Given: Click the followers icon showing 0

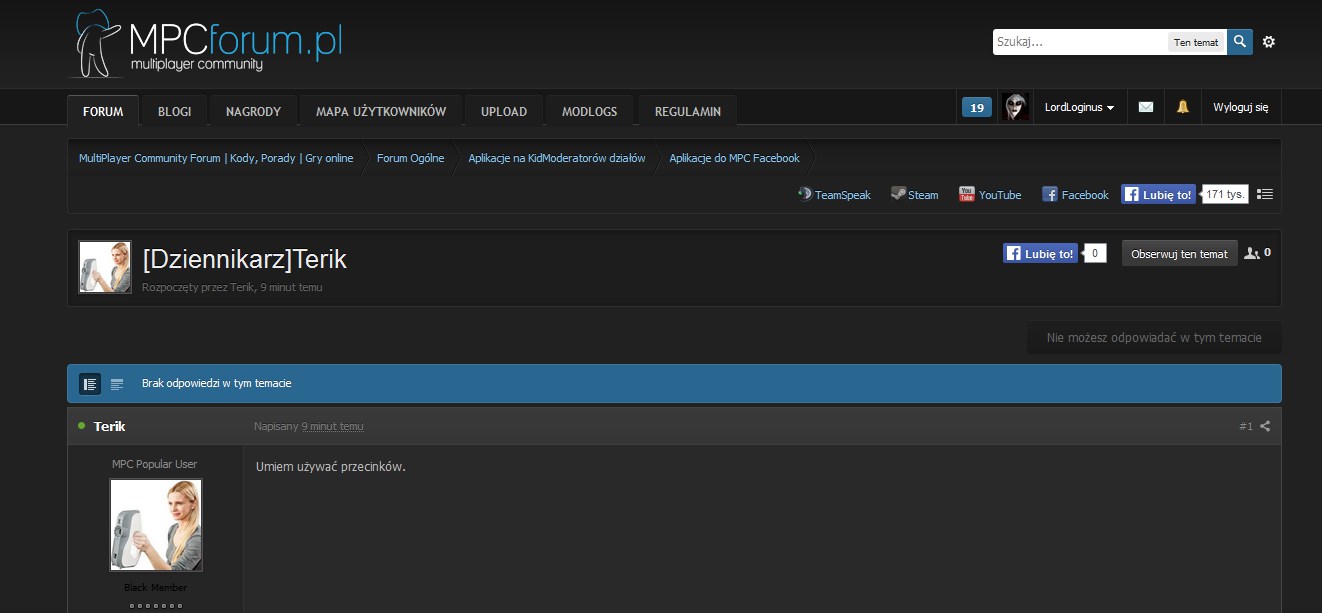Looking at the screenshot, I should pyautogui.click(x=1257, y=253).
